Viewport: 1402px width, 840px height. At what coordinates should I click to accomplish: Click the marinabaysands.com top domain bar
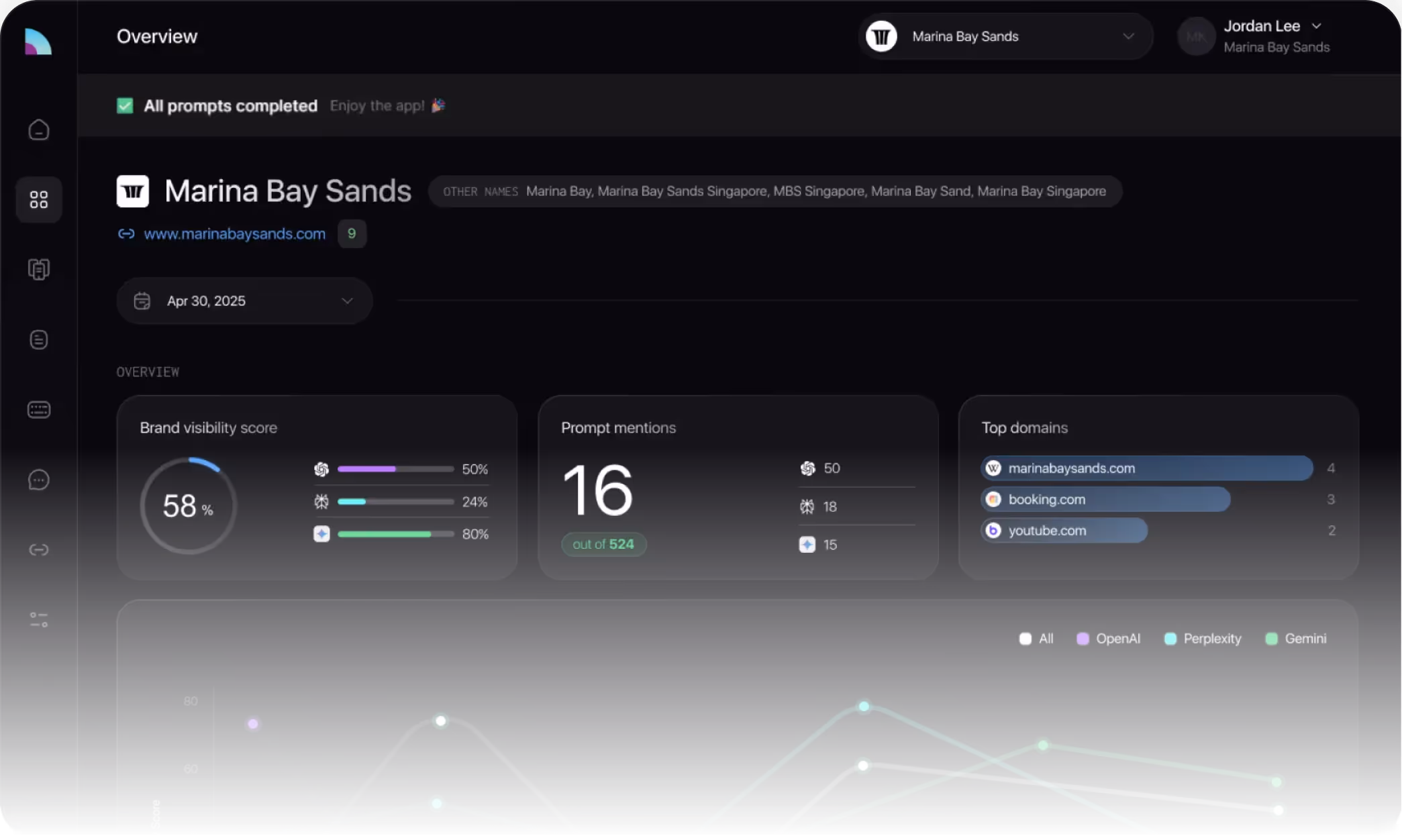1146,468
